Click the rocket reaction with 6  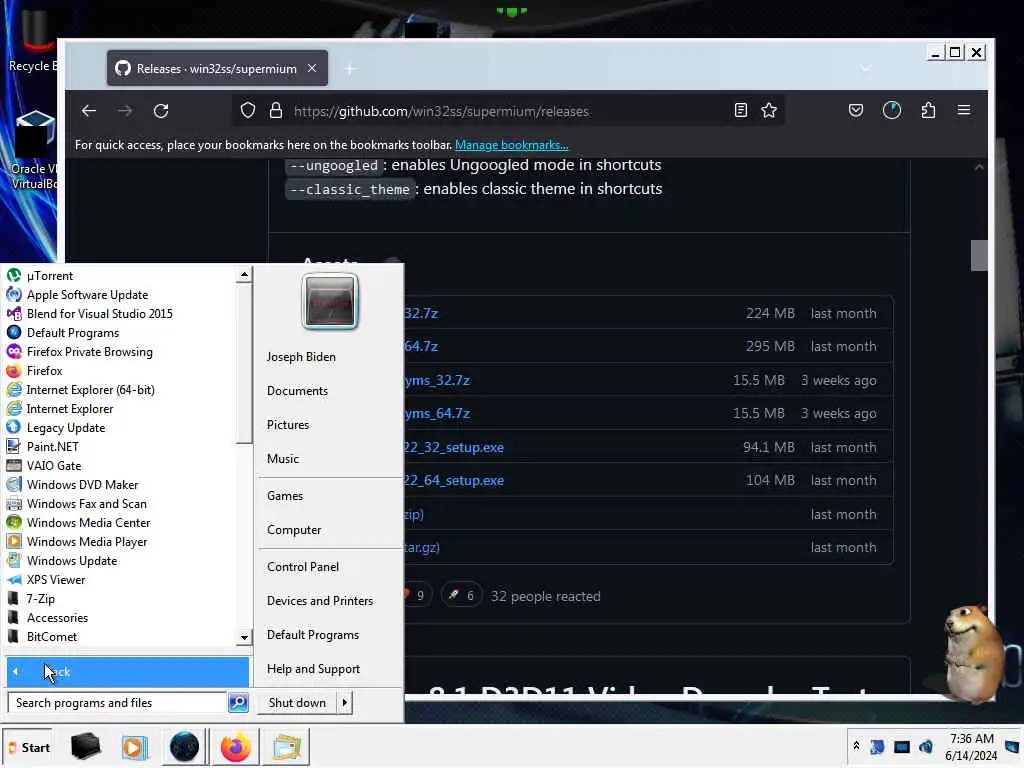pyautogui.click(x=461, y=596)
